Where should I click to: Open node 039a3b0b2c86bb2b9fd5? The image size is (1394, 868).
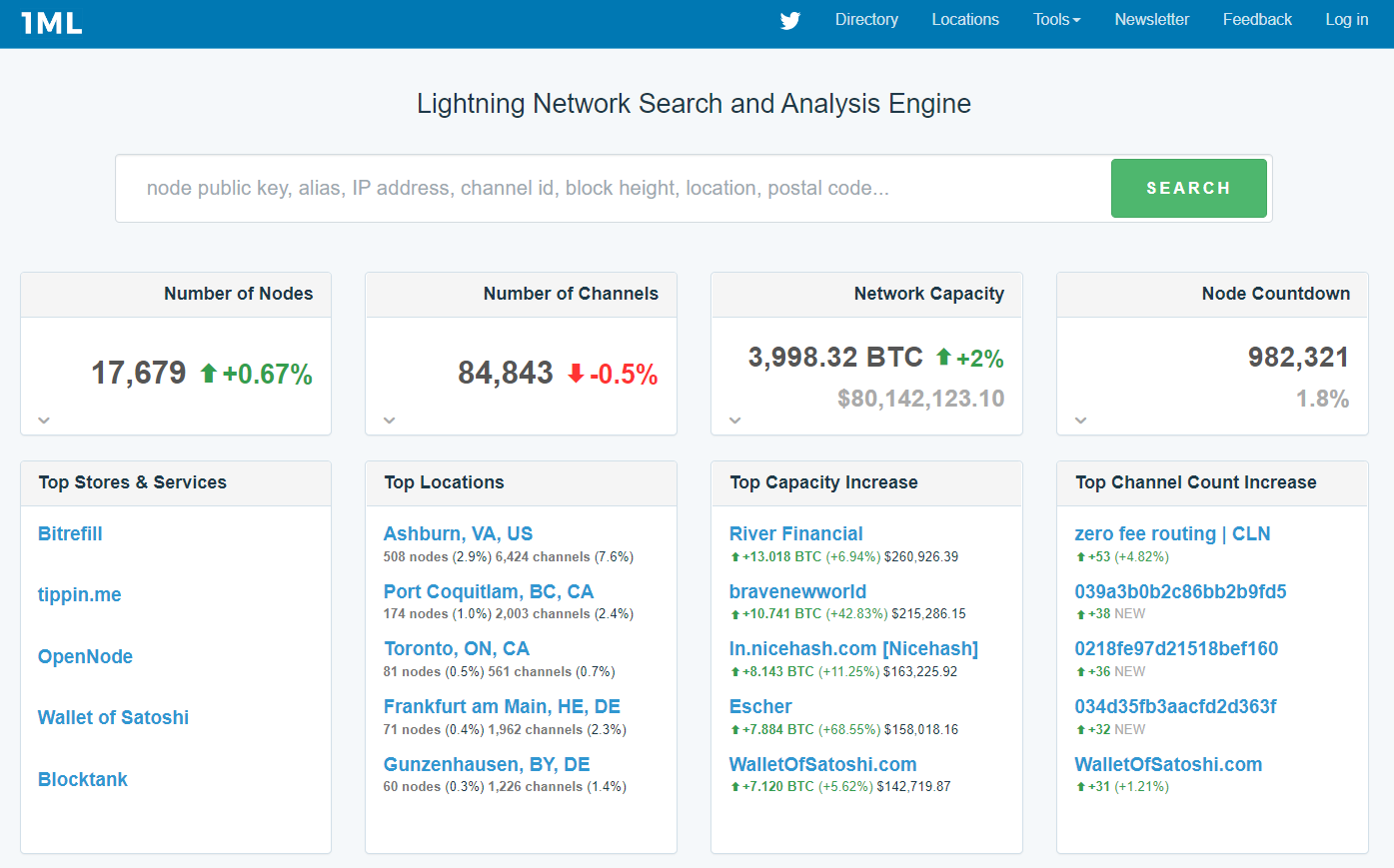click(x=1180, y=591)
